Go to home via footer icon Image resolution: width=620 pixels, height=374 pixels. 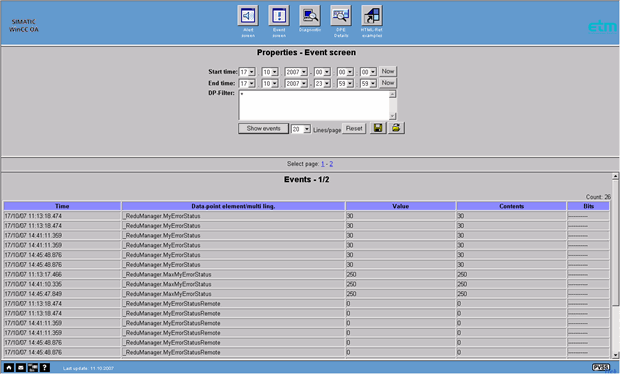point(9,368)
